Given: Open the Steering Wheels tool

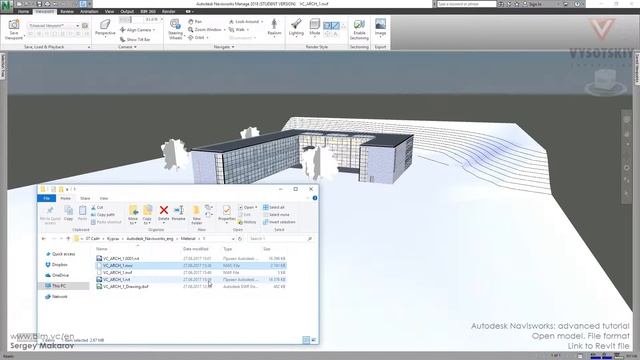Looking at the screenshot, I should [x=176, y=29].
